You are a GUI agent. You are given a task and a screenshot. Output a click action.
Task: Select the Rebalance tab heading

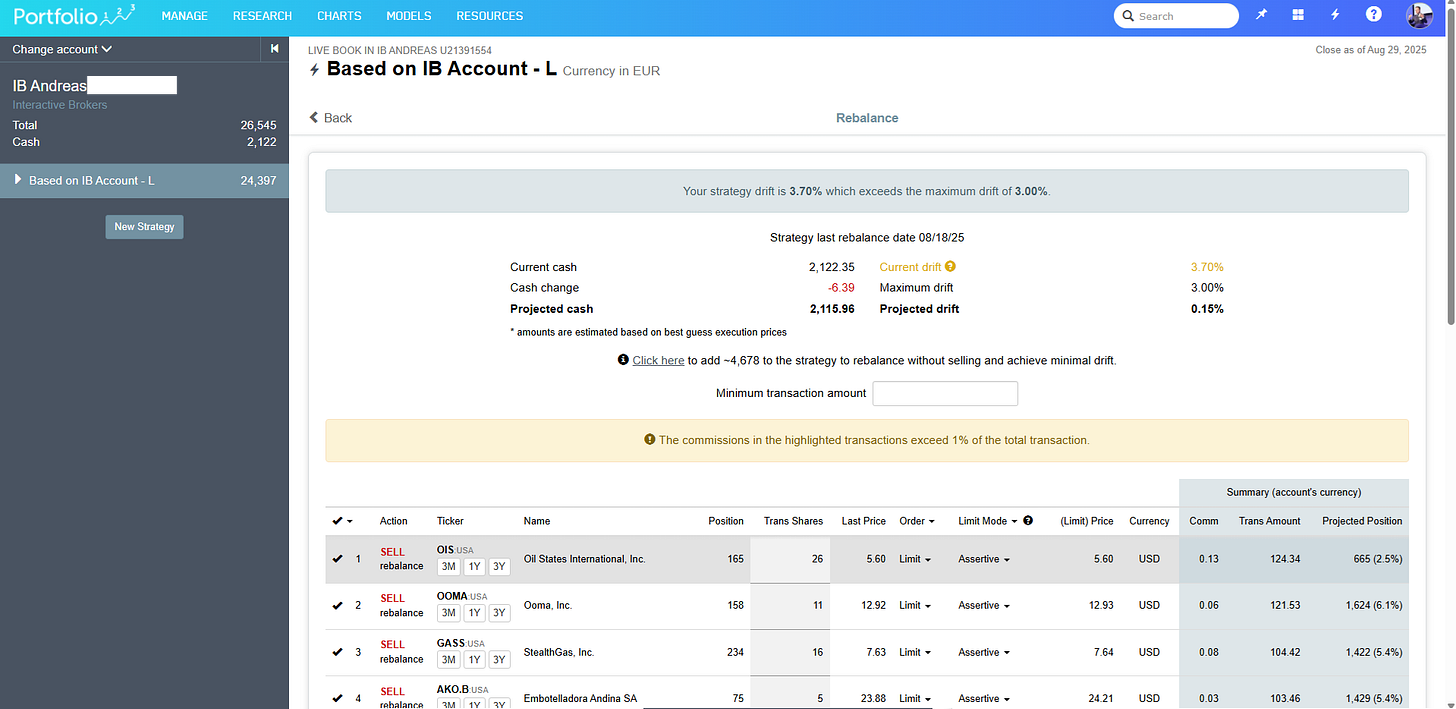pyautogui.click(x=867, y=118)
